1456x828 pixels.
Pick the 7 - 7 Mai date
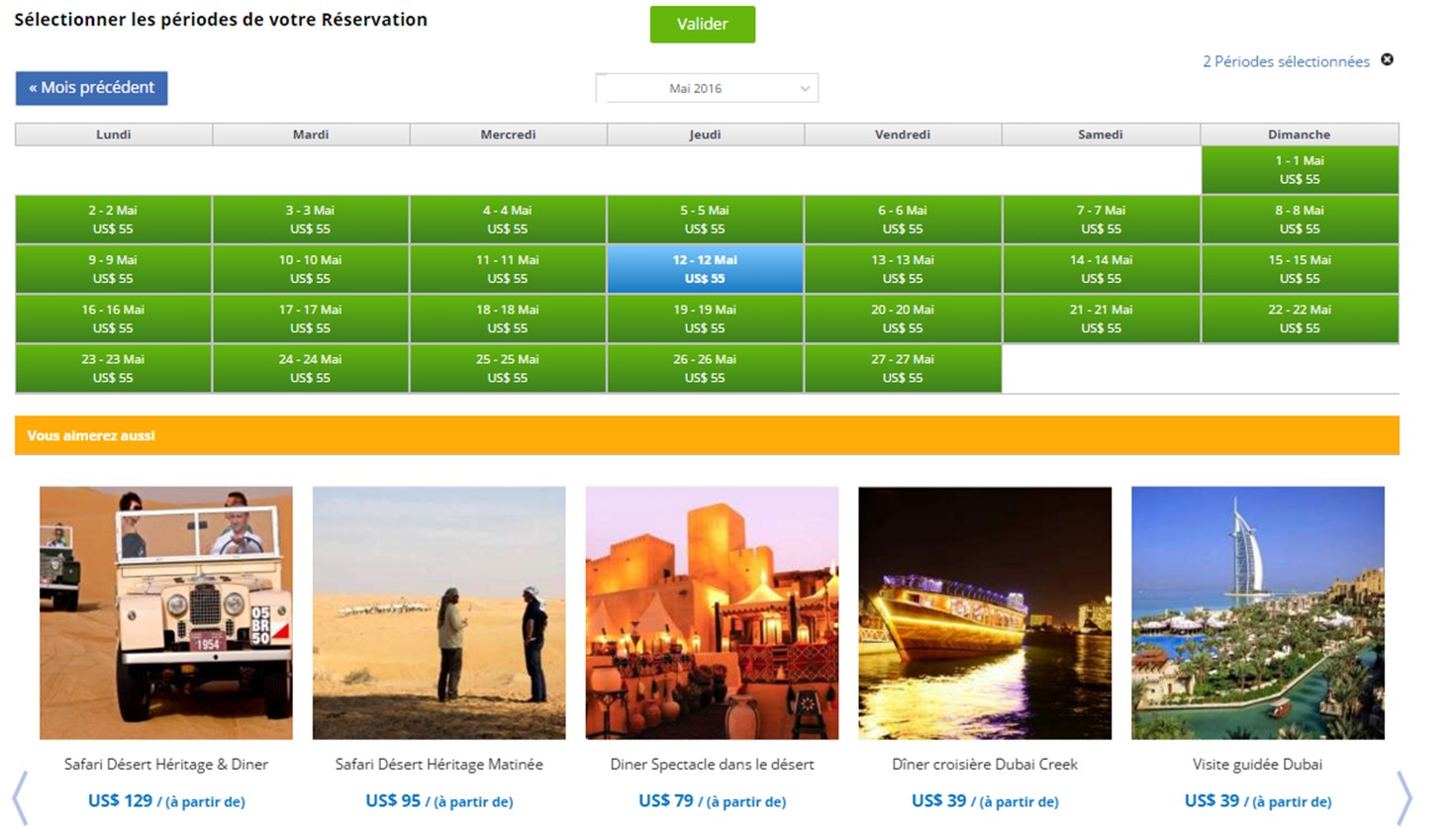(x=1101, y=220)
